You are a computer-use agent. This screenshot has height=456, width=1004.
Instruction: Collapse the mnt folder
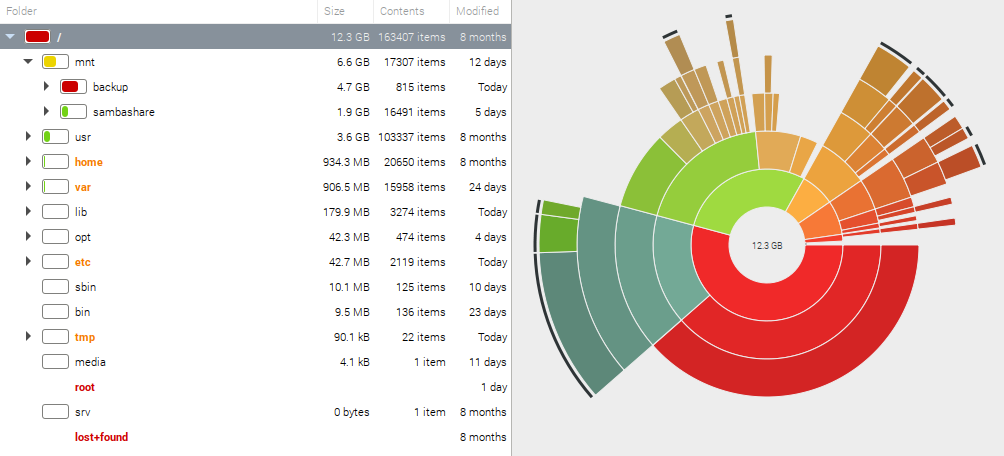[28, 62]
